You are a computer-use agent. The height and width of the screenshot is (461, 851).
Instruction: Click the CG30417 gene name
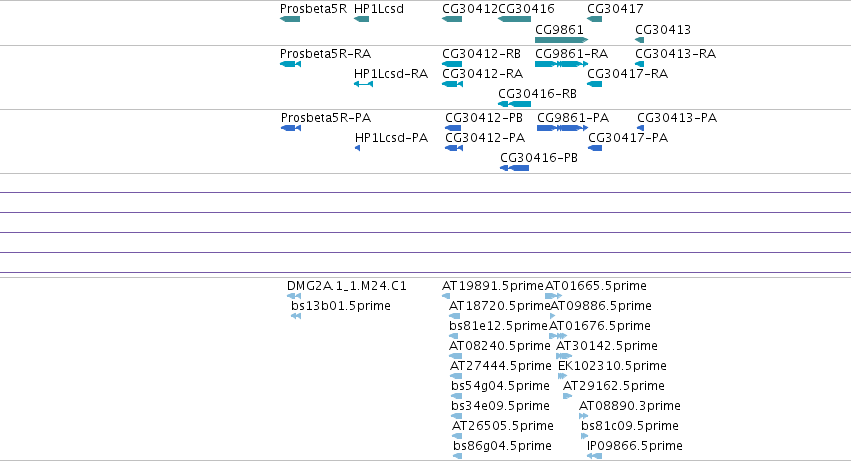615,9
